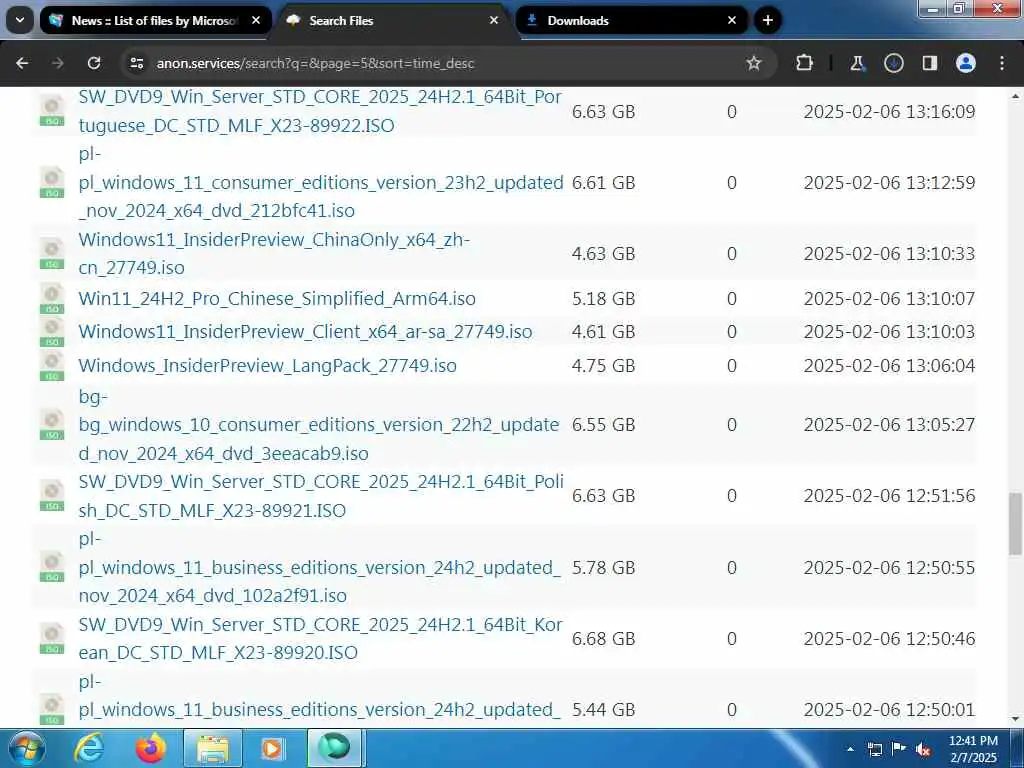The height and width of the screenshot is (768, 1024).
Task: Click timestamp 2025-02-06 13:16:09
Action: pyautogui.click(x=889, y=111)
